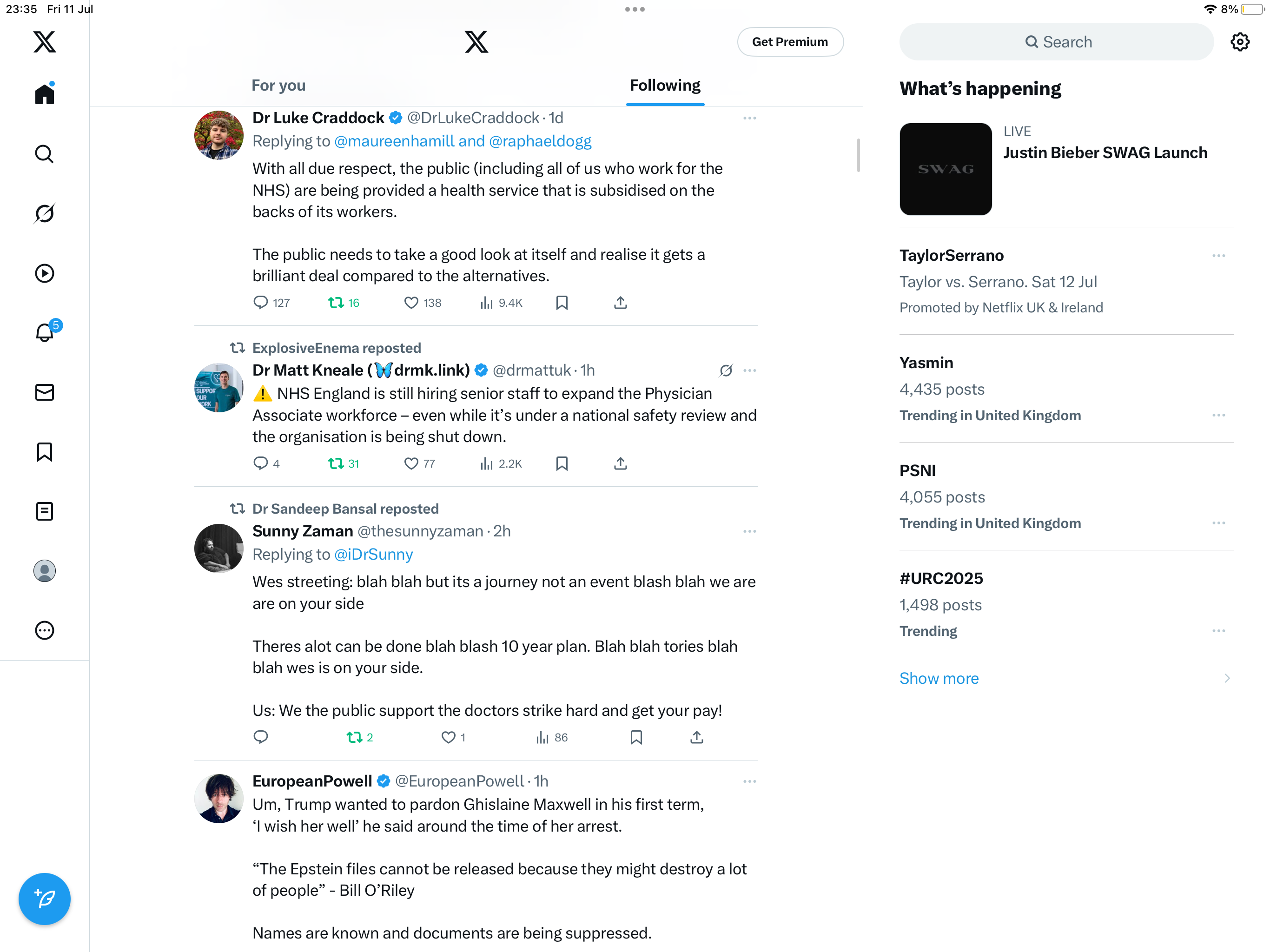Open more options on EuropeanPowell's post
The width and height of the screenshot is (1270, 952).
[749, 781]
